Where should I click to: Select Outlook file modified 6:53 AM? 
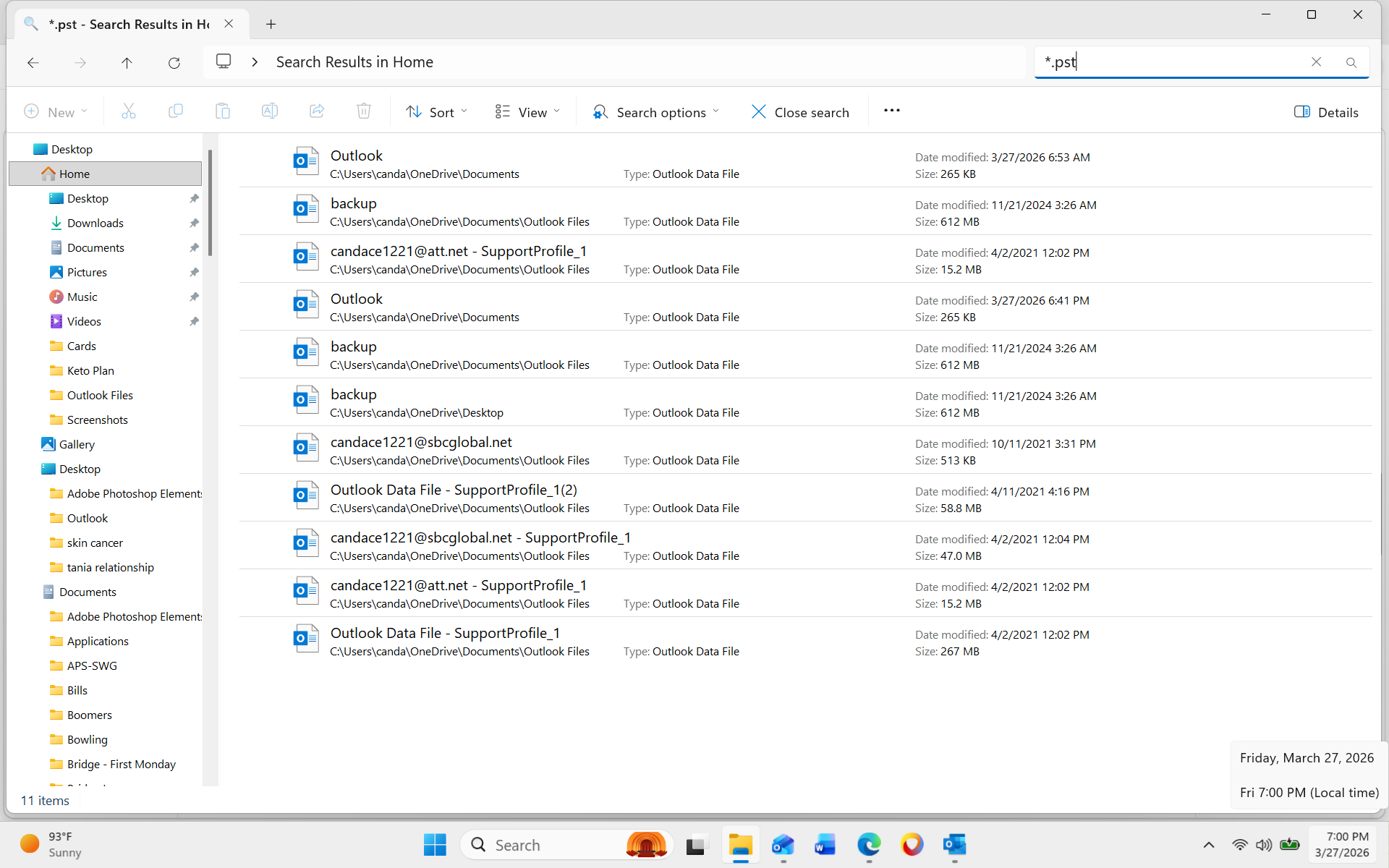[x=805, y=163]
